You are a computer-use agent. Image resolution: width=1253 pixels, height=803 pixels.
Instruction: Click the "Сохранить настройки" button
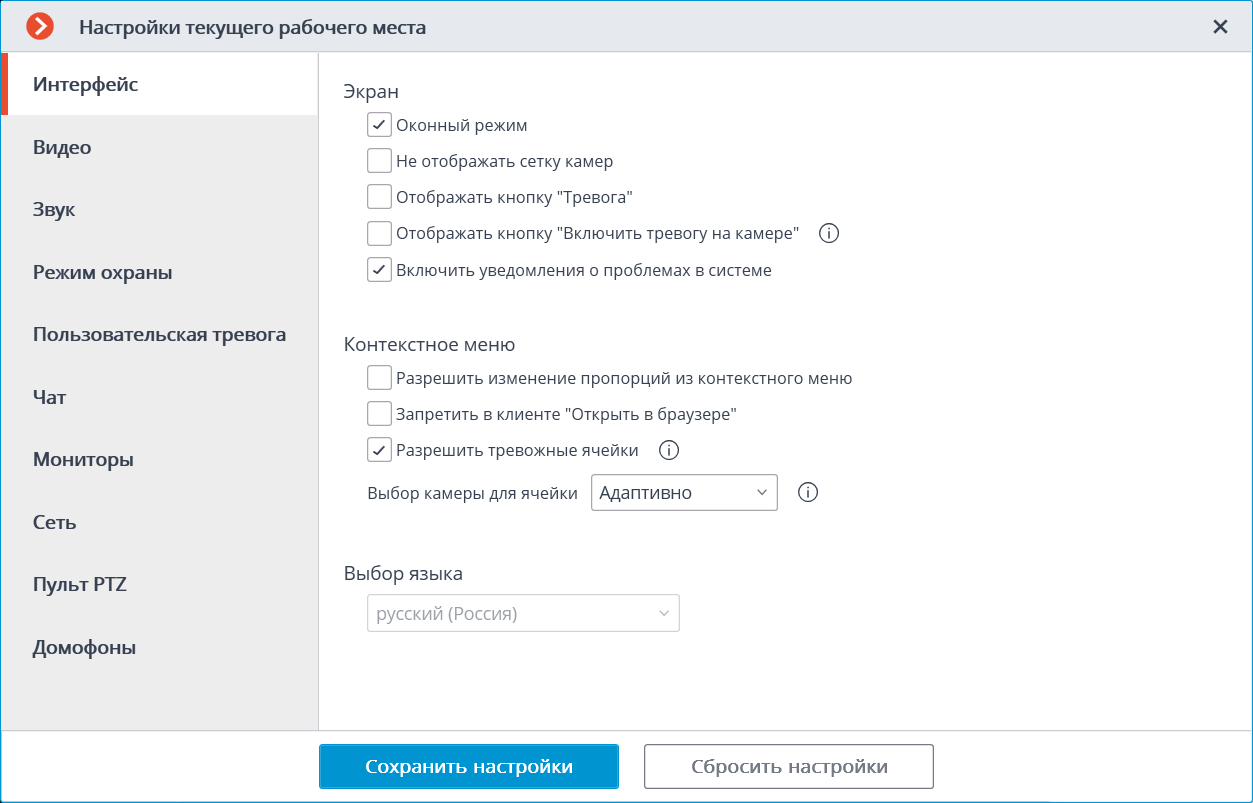click(x=468, y=767)
